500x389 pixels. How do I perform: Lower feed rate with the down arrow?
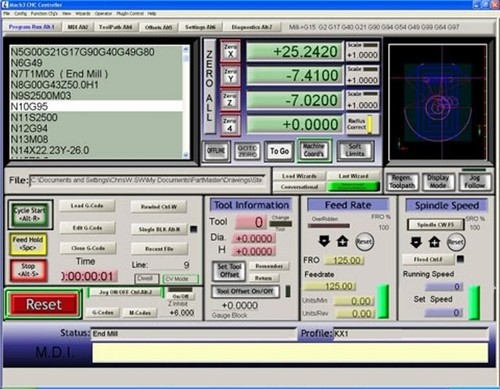pyautogui.click(x=324, y=241)
